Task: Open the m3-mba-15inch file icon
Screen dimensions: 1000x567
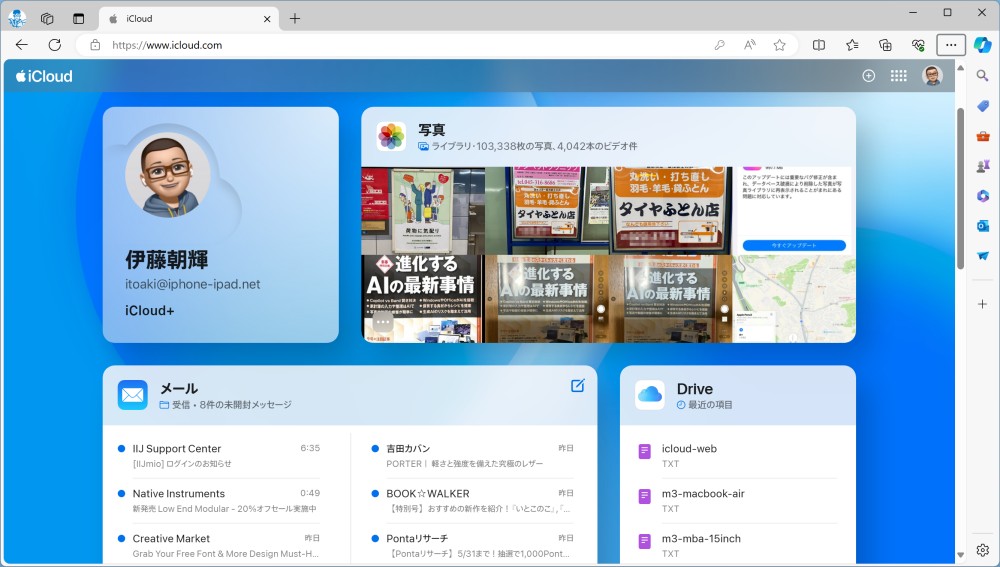Action: [645, 541]
